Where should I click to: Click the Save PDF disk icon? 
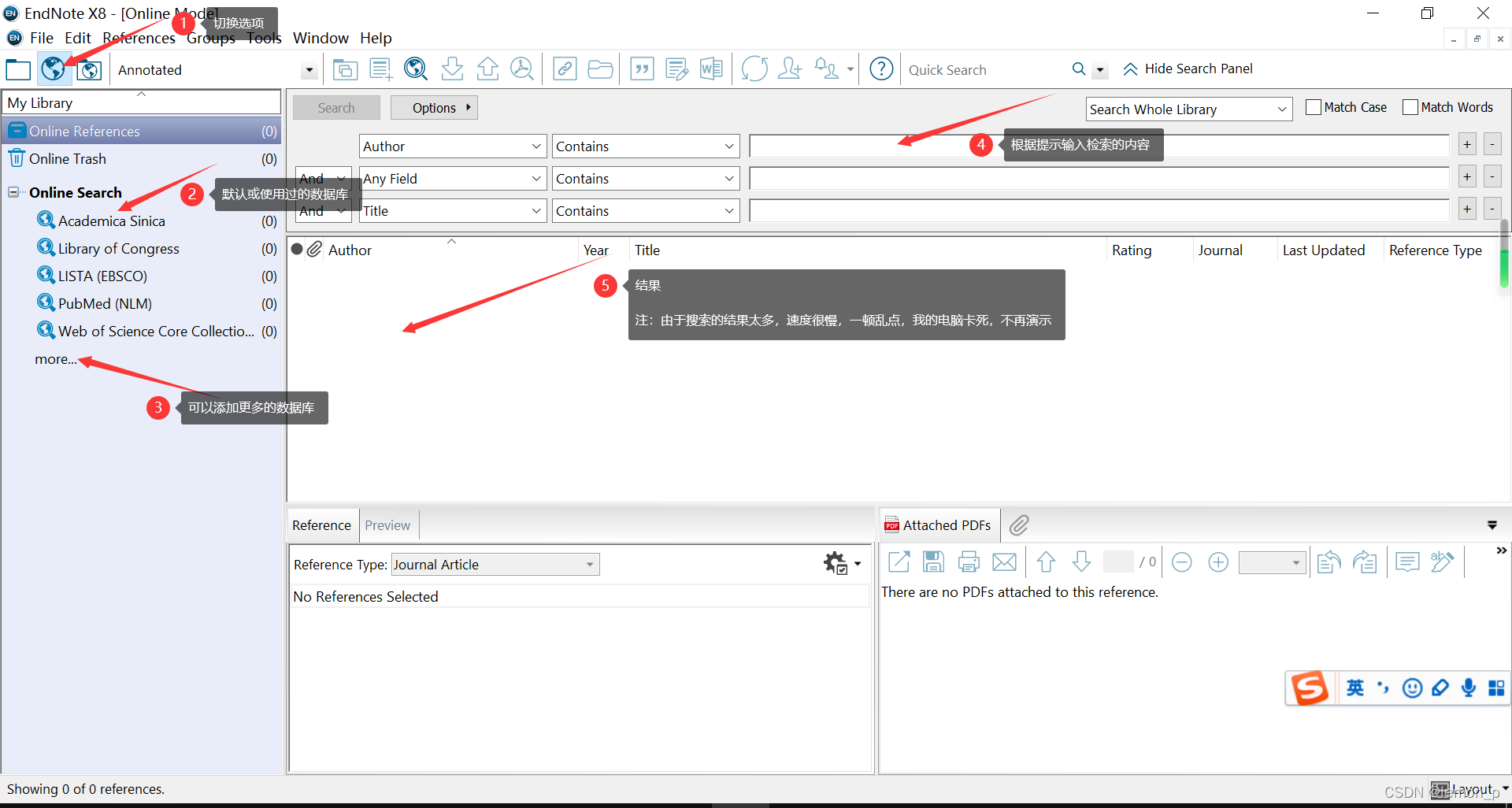tap(933, 562)
